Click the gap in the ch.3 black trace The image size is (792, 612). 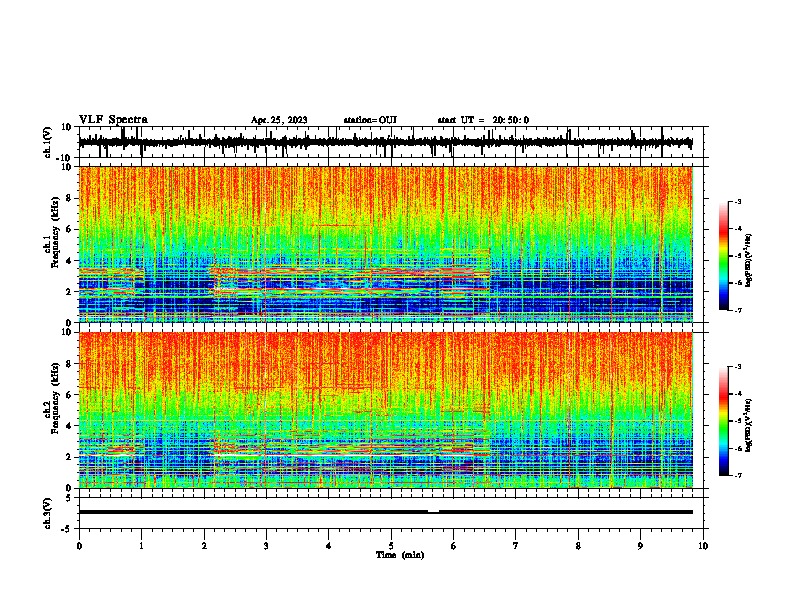click(433, 512)
